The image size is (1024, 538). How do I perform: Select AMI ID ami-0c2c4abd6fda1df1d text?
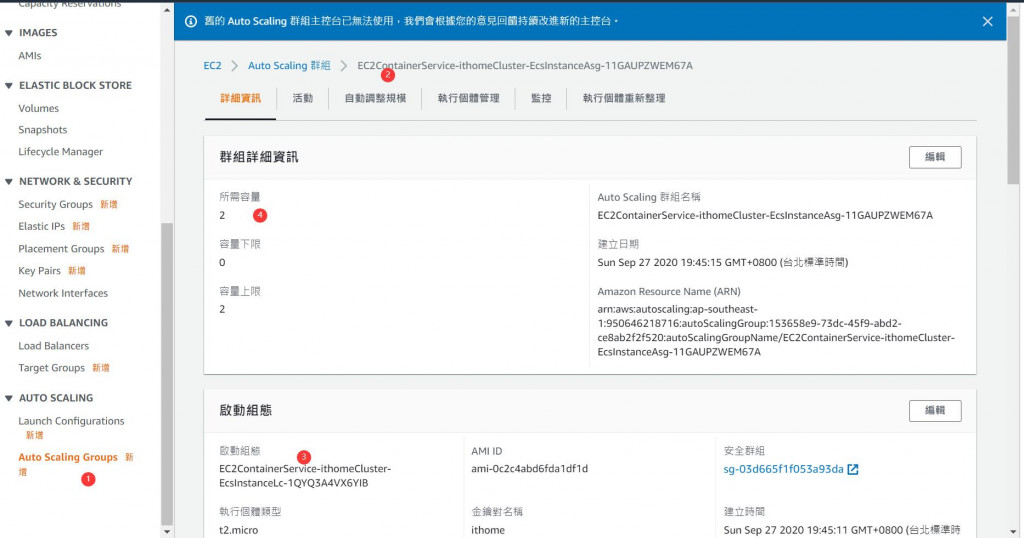coord(530,469)
